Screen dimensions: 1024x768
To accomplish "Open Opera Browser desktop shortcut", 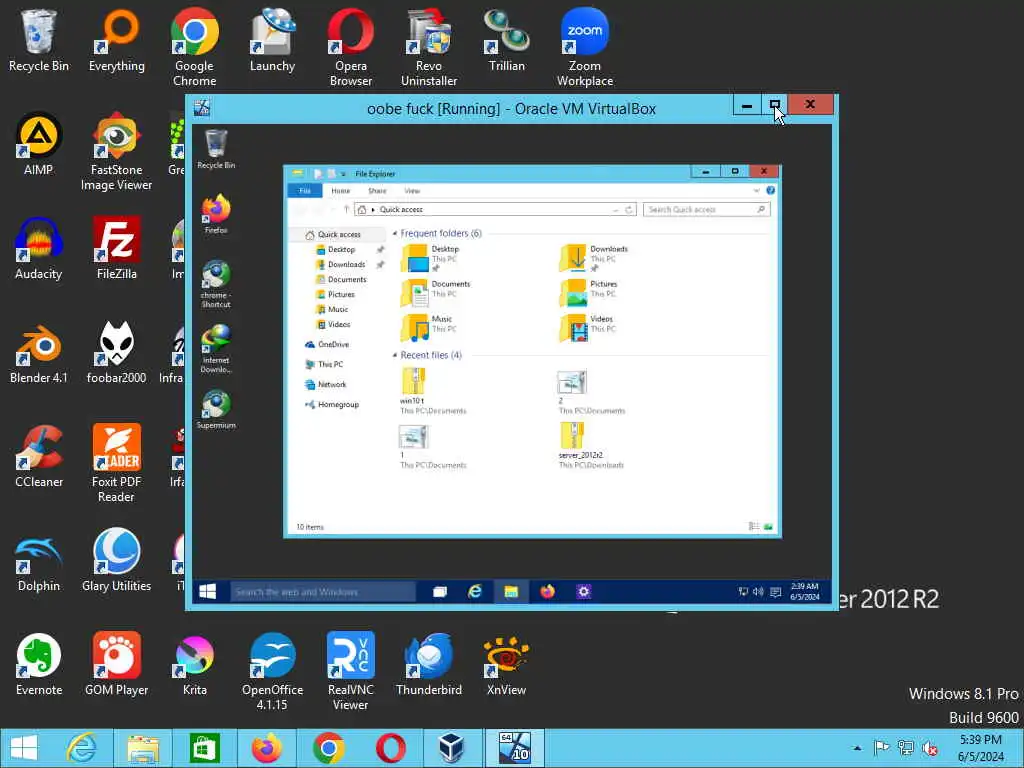I will coord(351,48).
